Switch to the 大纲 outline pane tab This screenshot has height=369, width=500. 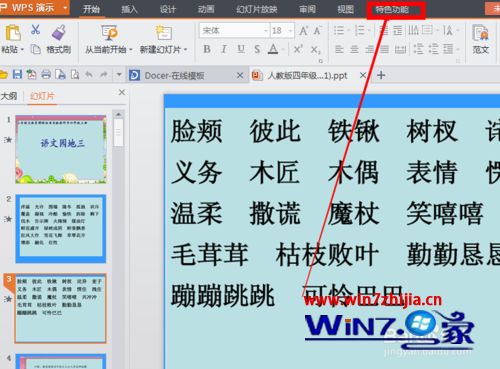(9, 96)
